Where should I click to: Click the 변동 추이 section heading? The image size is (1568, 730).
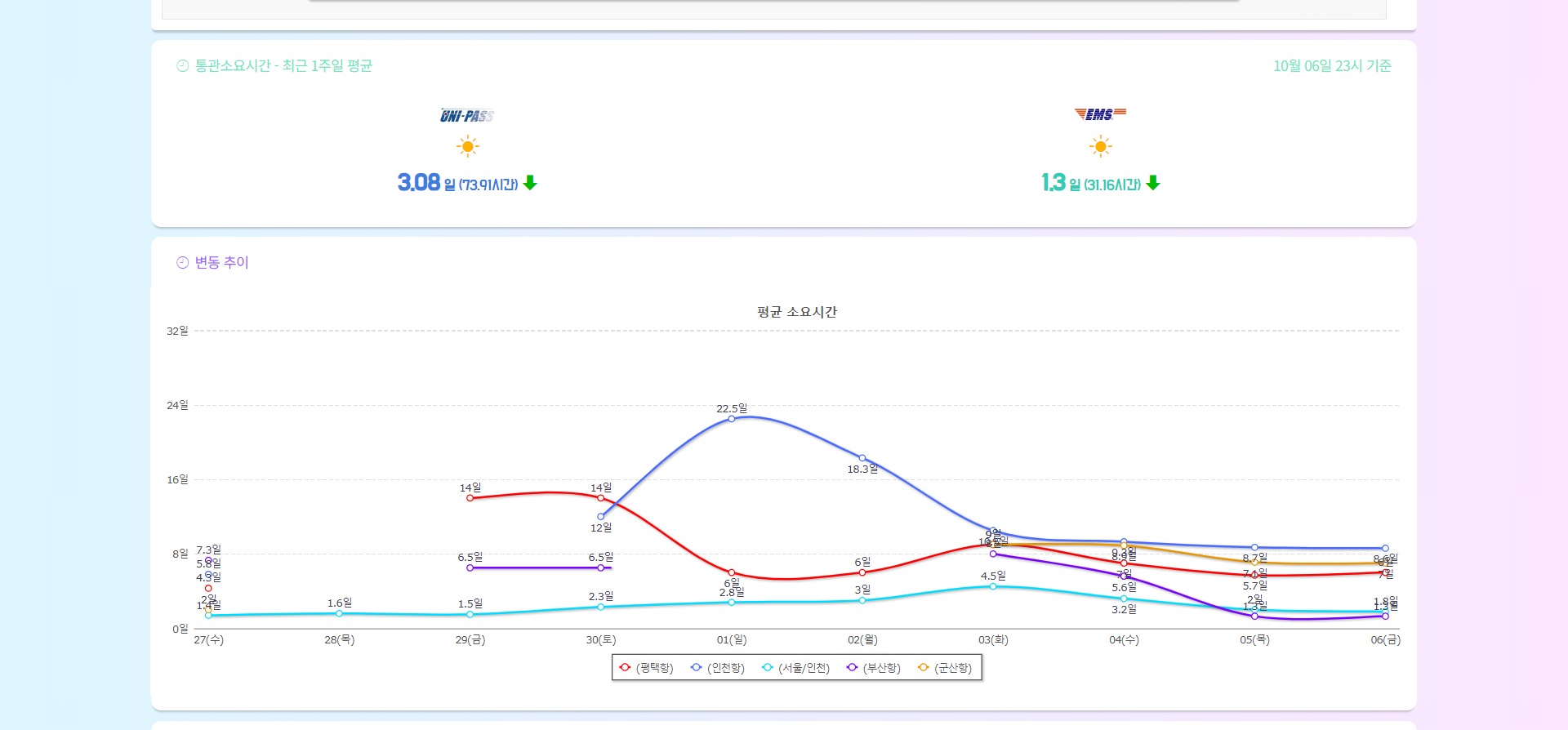click(221, 263)
